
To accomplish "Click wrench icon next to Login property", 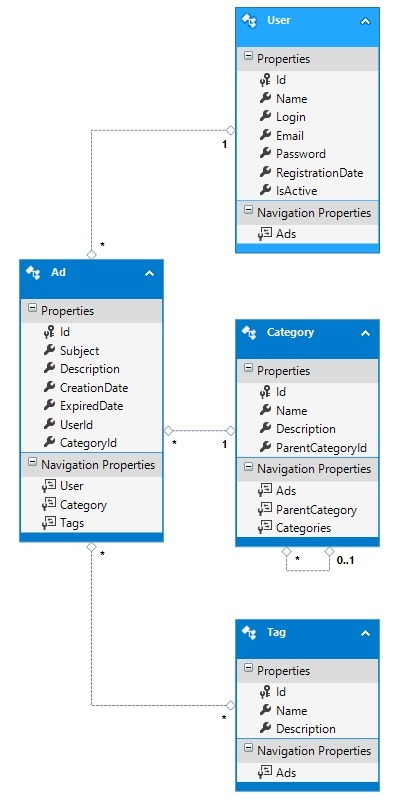I will pyautogui.click(x=265, y=117).
